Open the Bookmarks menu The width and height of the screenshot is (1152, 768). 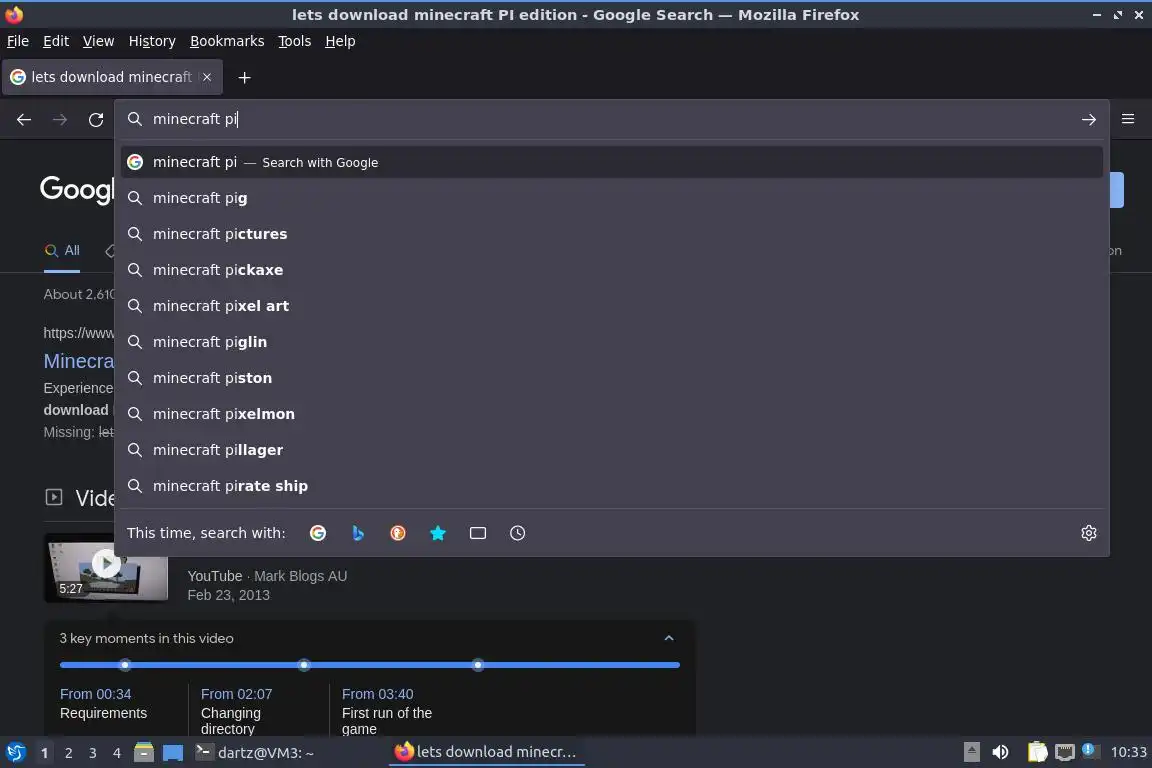[x=227, y=41]
